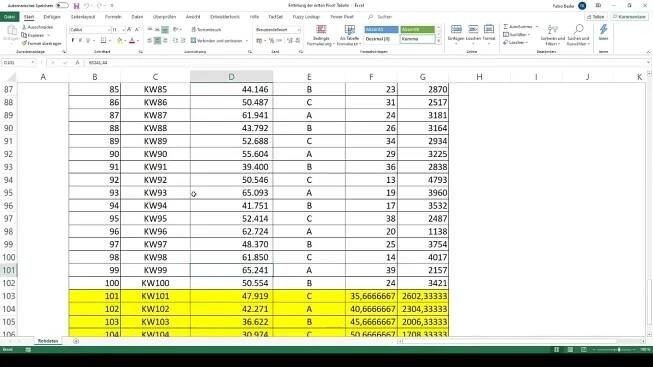Click the red font color icon
This screenshot has height=367, width=653.
(132, 40)
